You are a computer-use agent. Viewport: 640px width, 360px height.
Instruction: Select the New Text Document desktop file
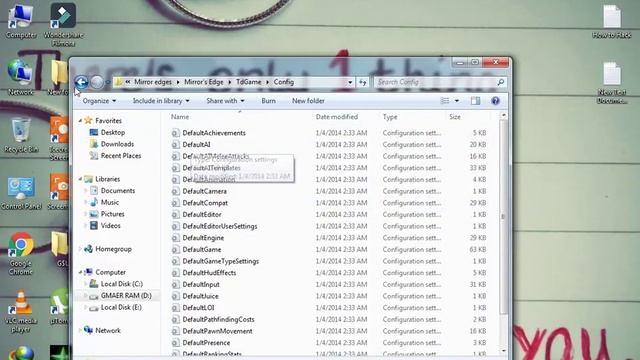(x=611, y=83)
